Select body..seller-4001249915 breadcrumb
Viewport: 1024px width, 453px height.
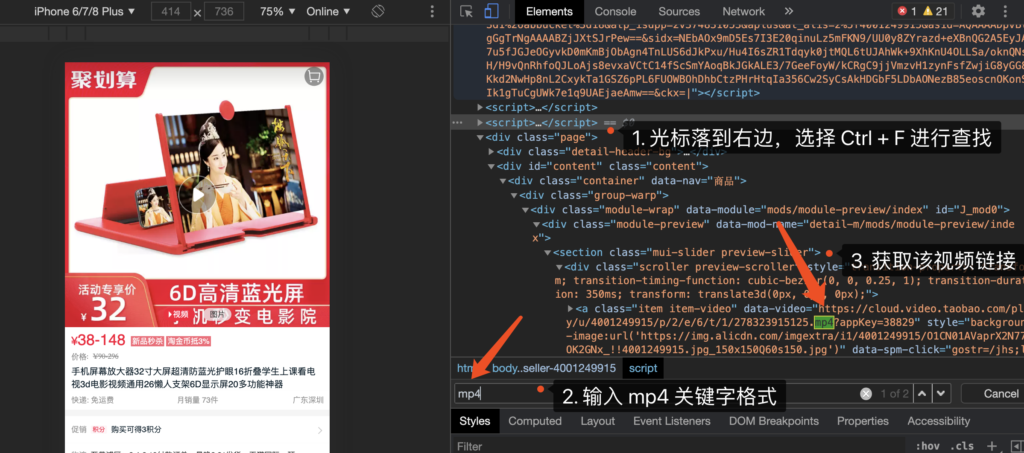(554, 368)
